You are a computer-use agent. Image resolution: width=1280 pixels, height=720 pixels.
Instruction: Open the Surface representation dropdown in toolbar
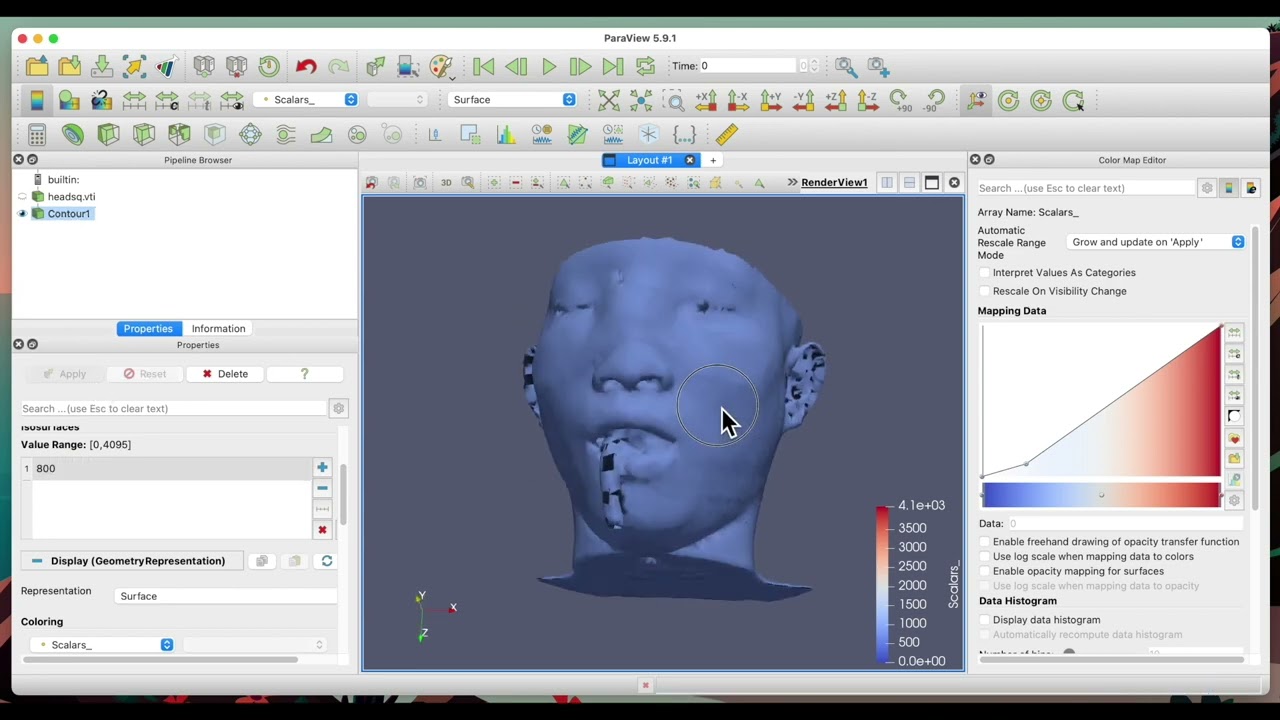tap(513, 100)
